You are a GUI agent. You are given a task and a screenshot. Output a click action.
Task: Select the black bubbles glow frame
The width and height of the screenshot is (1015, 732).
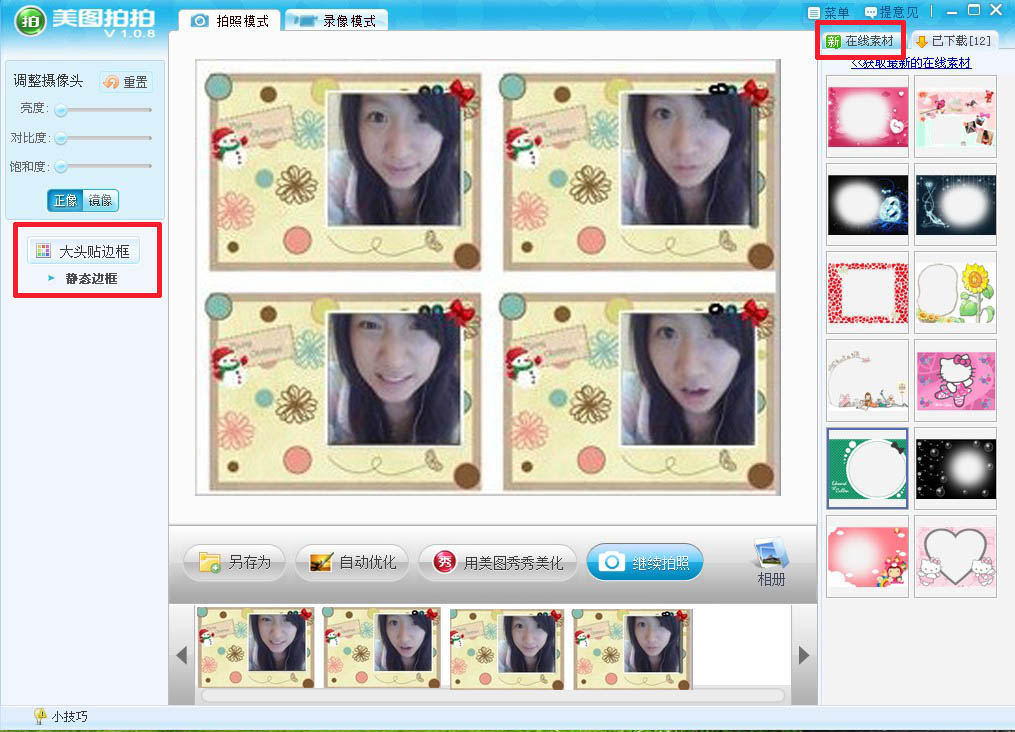(955, 469)
